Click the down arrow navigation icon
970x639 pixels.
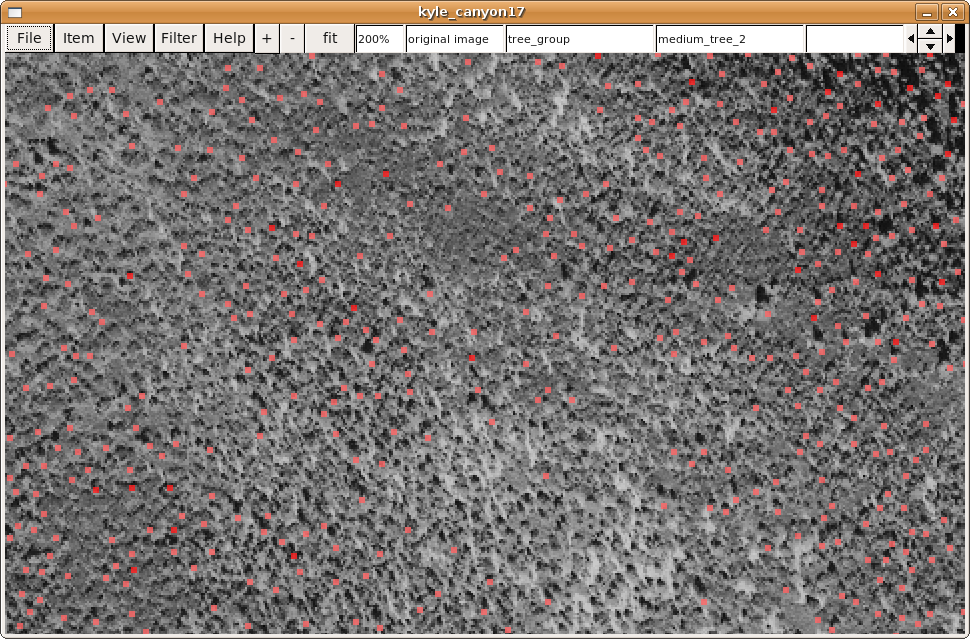point(930,46)
